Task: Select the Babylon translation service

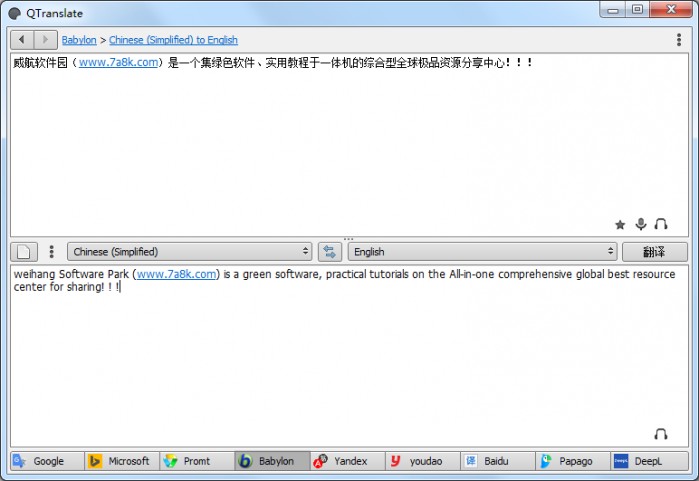Action: pyautogui.click(x=272, y=461)
